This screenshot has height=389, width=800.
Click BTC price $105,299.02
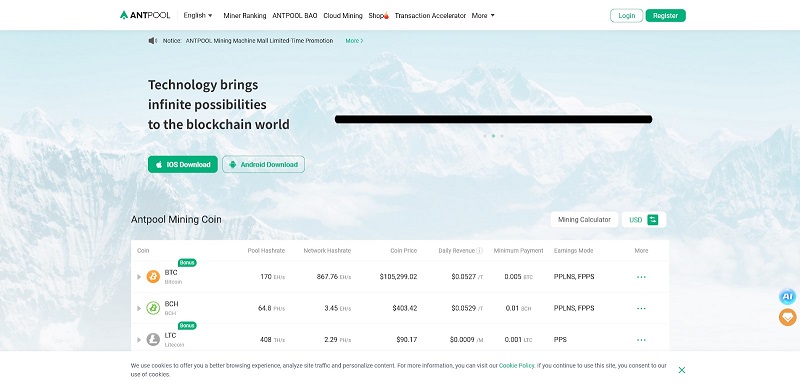(x=398, y=277)
